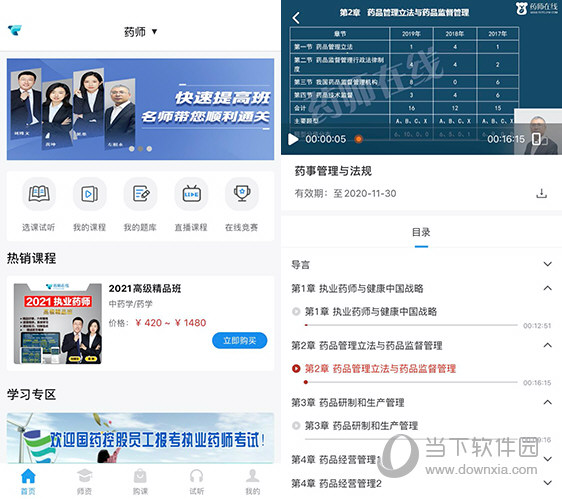The width and height of the screenshot is (562, 499).
Task: Select the 目录 tab
Action: 421,232
